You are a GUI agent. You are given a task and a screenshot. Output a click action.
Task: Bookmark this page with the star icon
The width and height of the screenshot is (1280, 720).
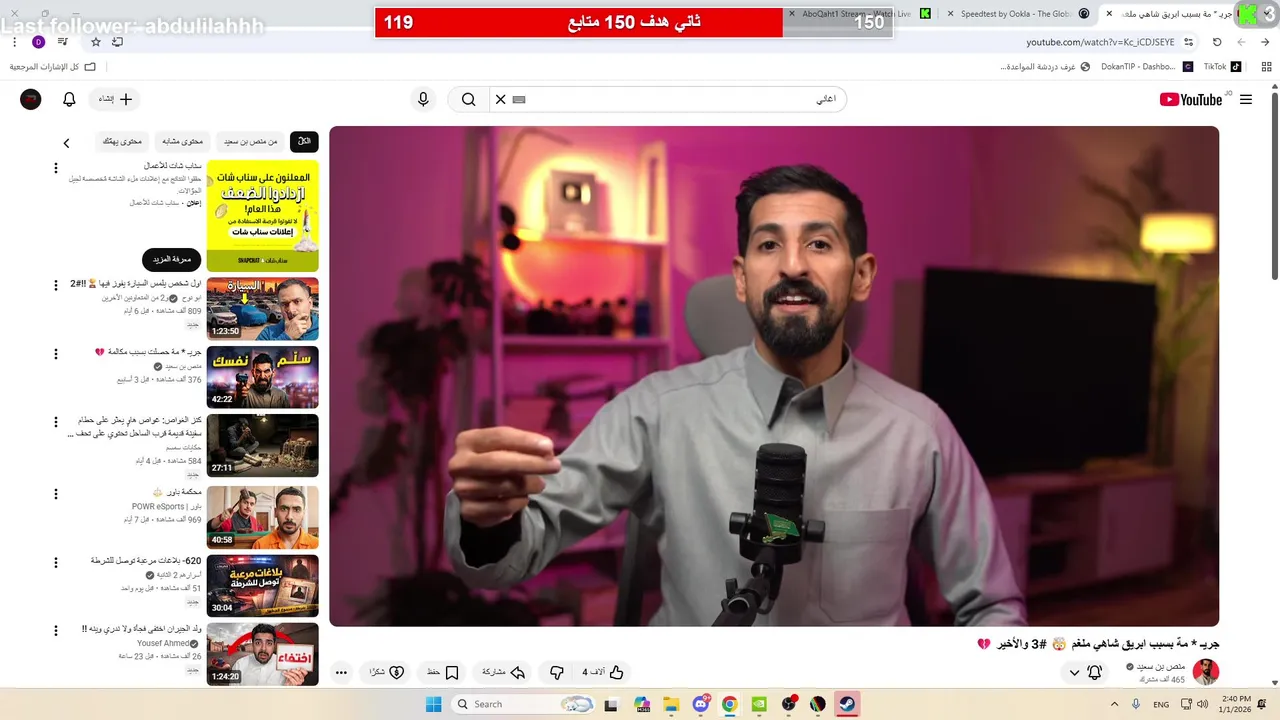(96, 42)
